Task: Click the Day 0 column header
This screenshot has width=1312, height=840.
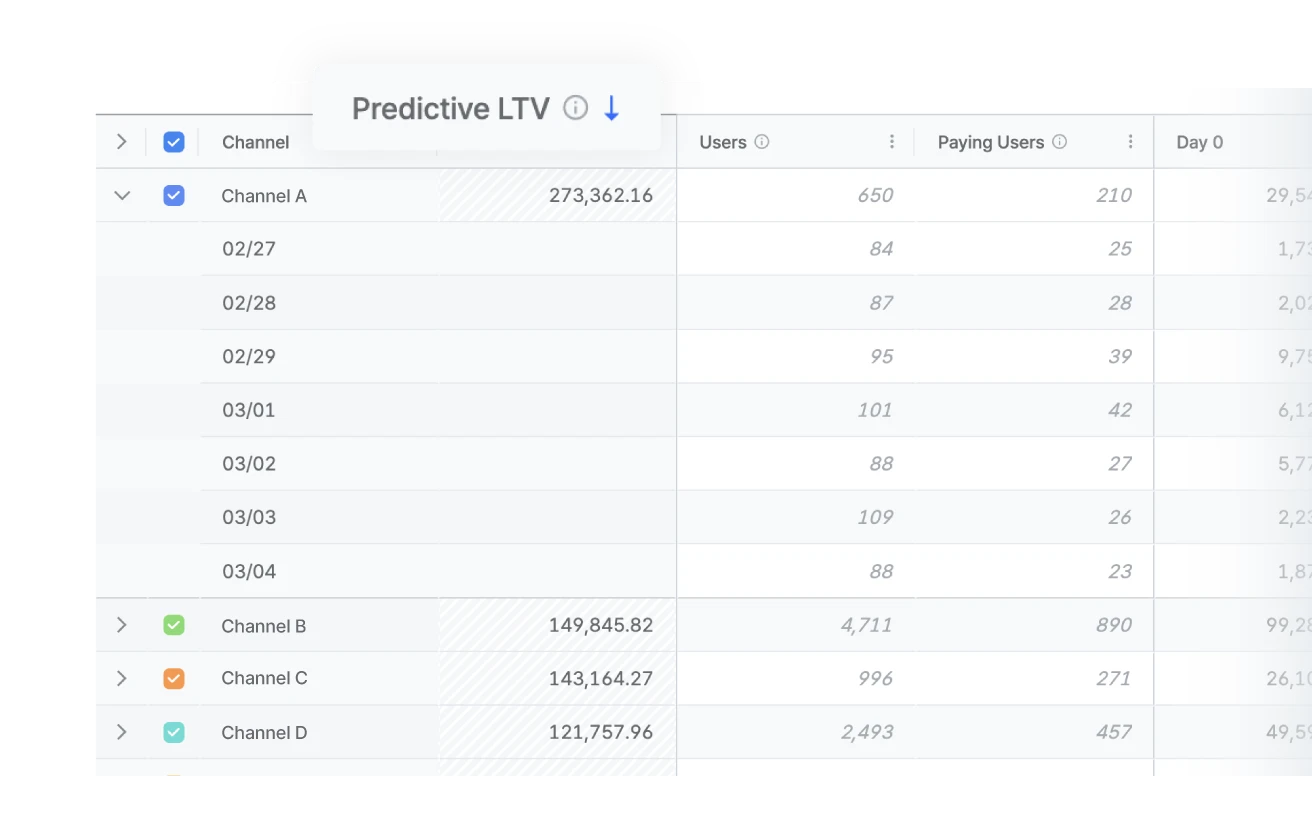Action: tap(1199, 142)
